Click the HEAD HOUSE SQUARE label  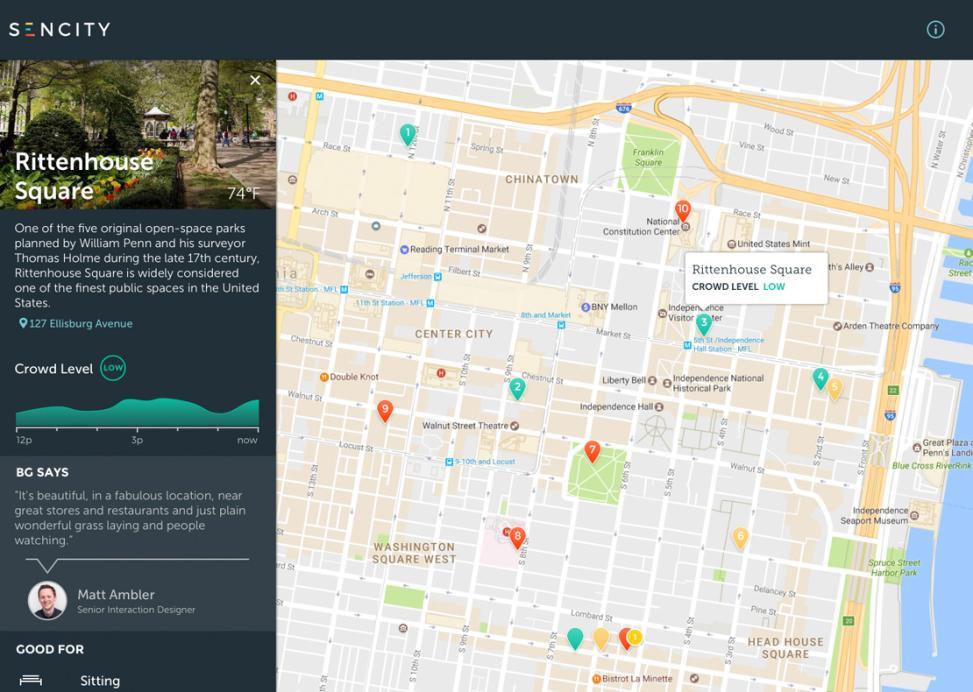click(786, 647)
